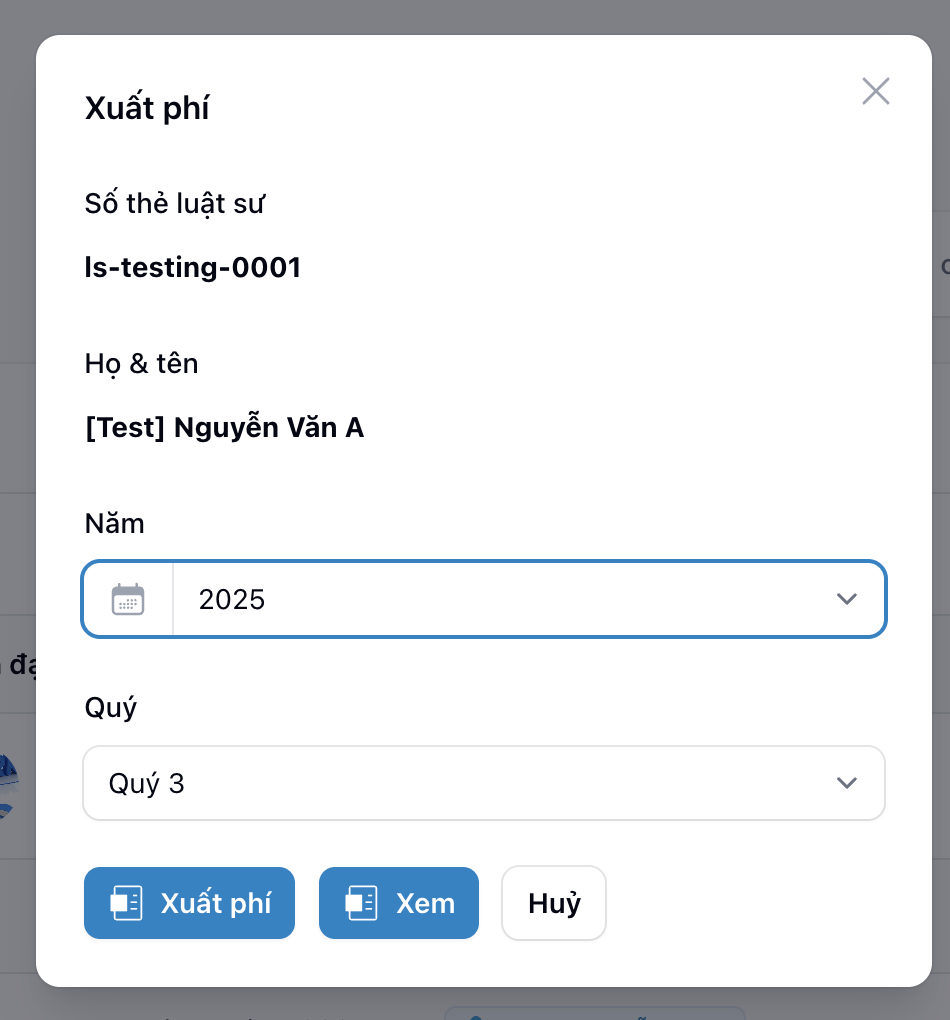Cancel with the Huỷ button
950x1020 pixels.
pos(554,903)
